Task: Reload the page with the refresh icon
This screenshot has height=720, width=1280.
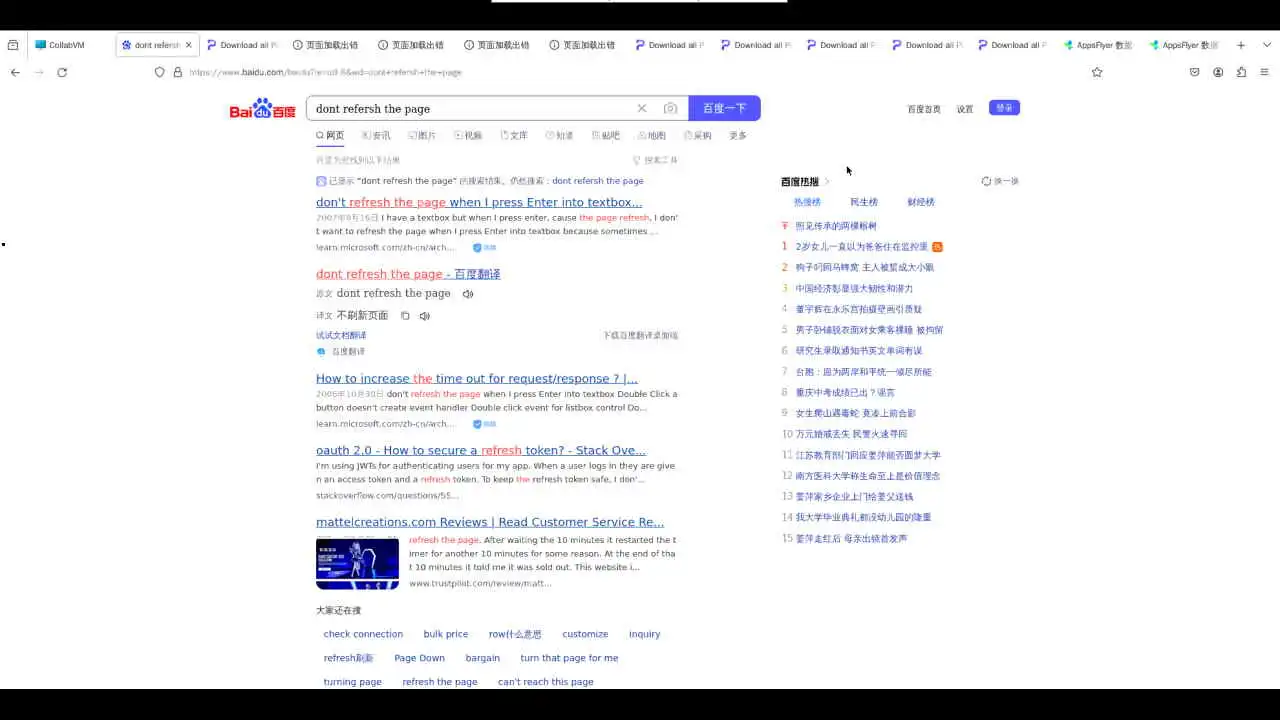Action: pyautogui.click(x=62, y=72)
